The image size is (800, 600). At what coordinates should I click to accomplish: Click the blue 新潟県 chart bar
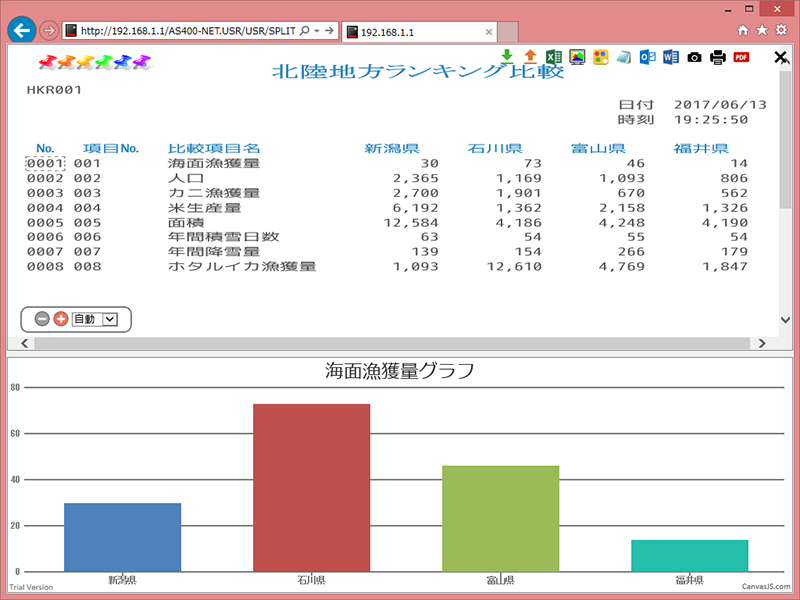click(x=122, y=537)
